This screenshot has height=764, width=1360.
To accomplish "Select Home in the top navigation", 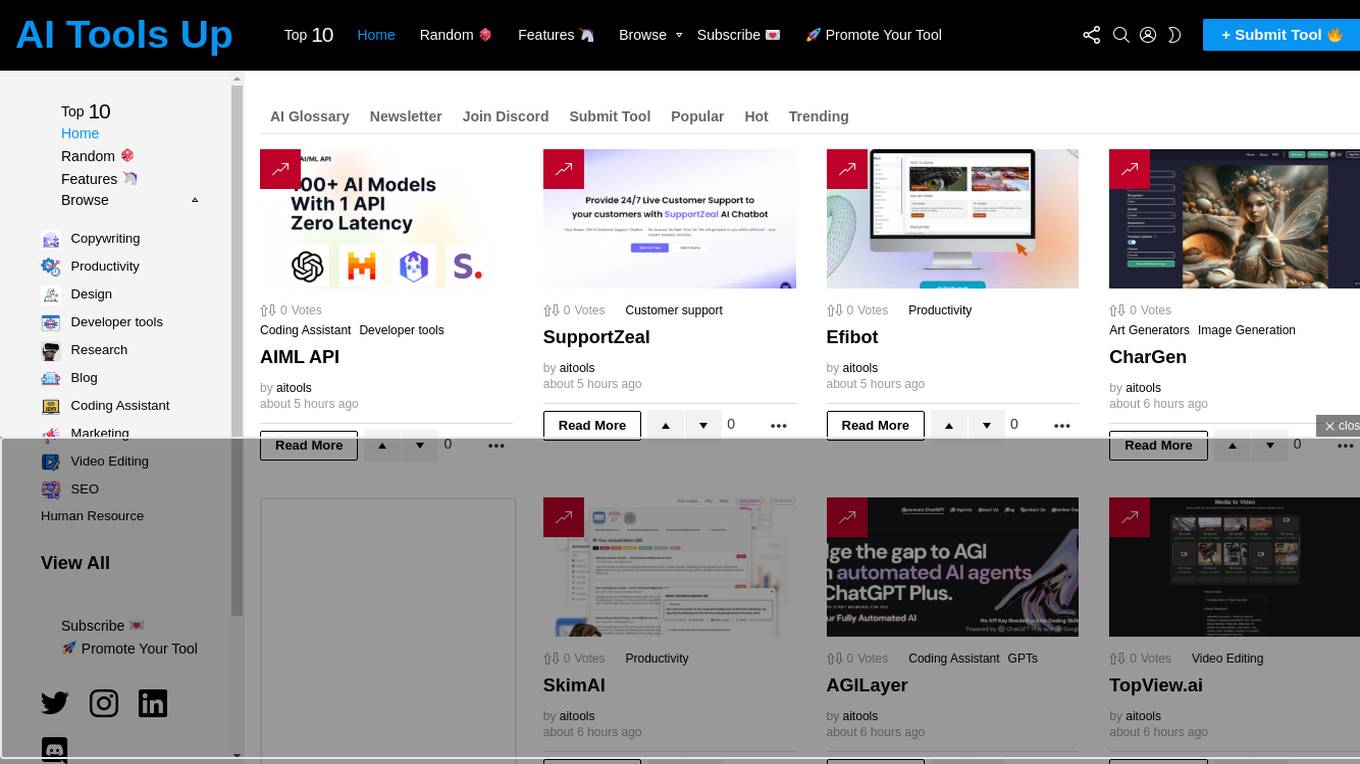I will pos(376,35).
